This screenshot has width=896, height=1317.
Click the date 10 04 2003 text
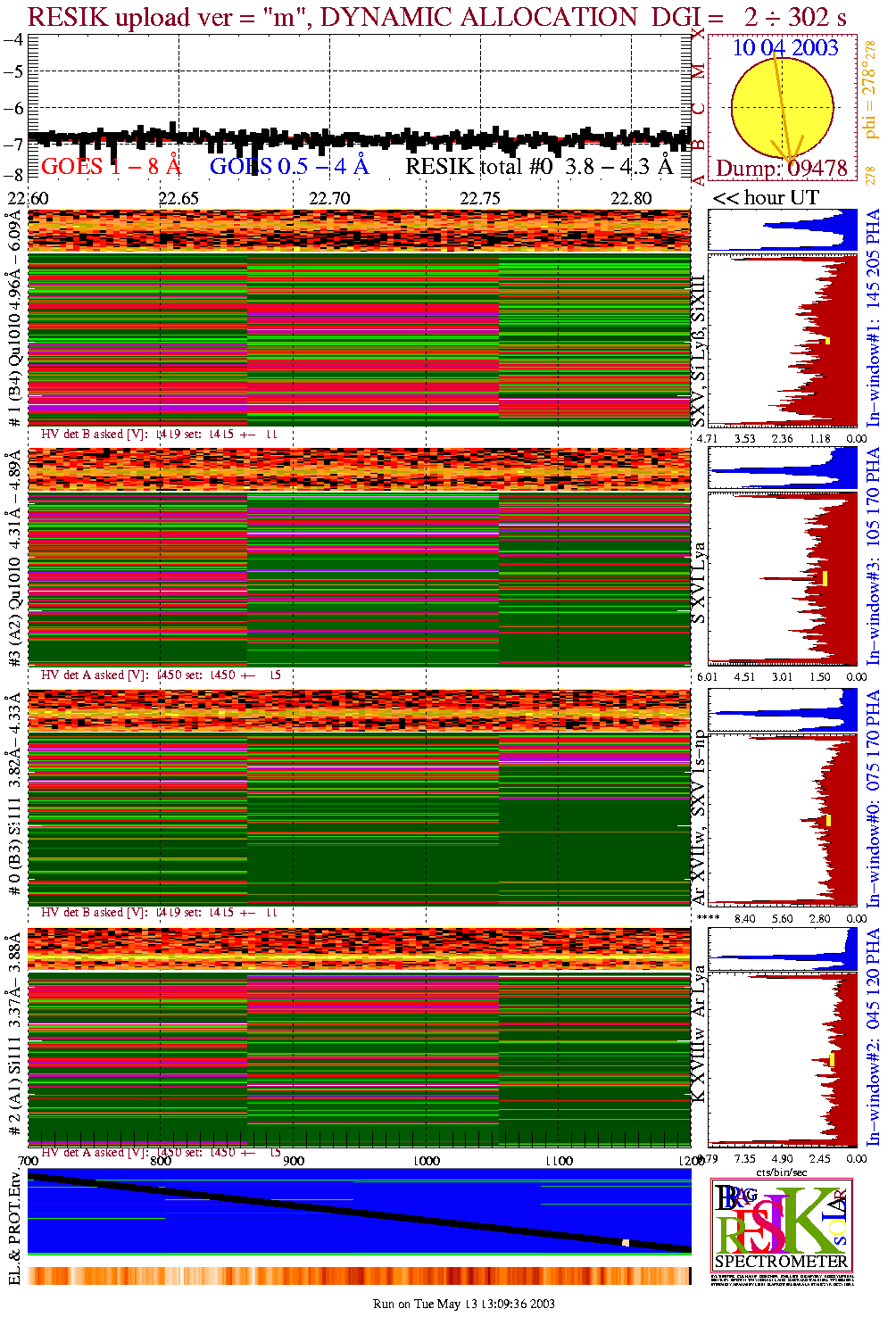click(785, 48)
